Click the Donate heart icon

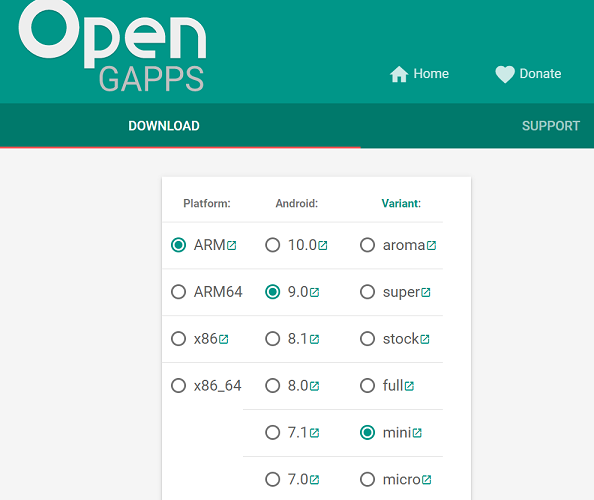[505, 74]
